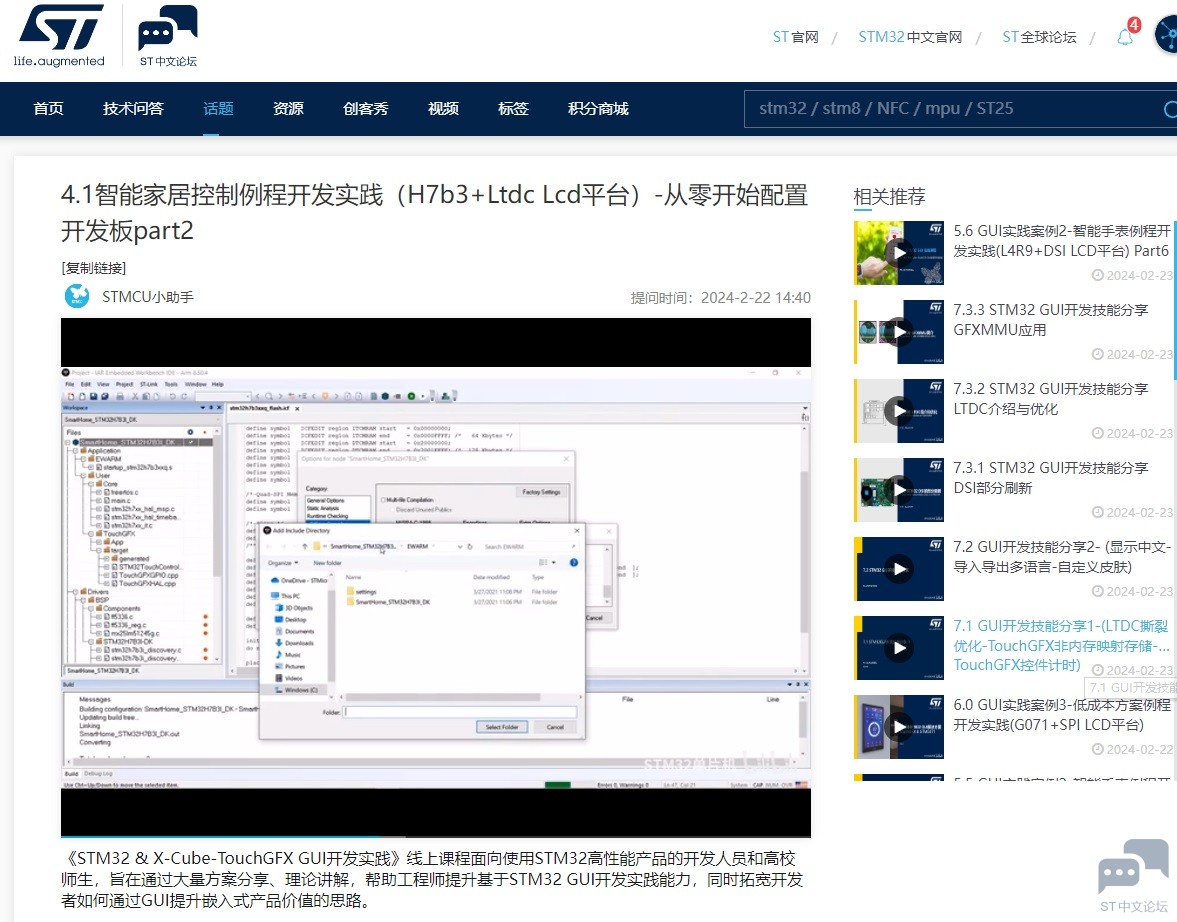Open 7.3.3 STM32 GUI开发技能分享 GFXMMU应用 title

click(1051, 320)
